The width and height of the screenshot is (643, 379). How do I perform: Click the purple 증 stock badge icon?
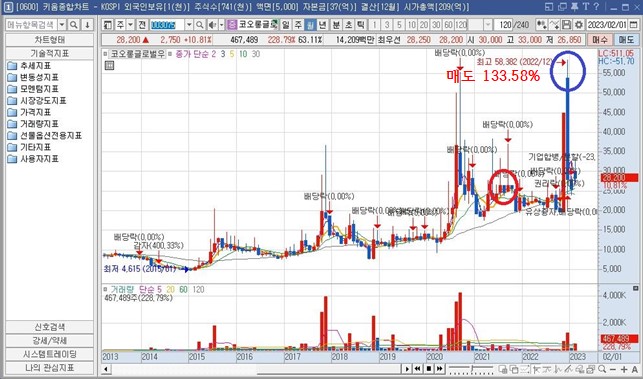click(232, 25)
